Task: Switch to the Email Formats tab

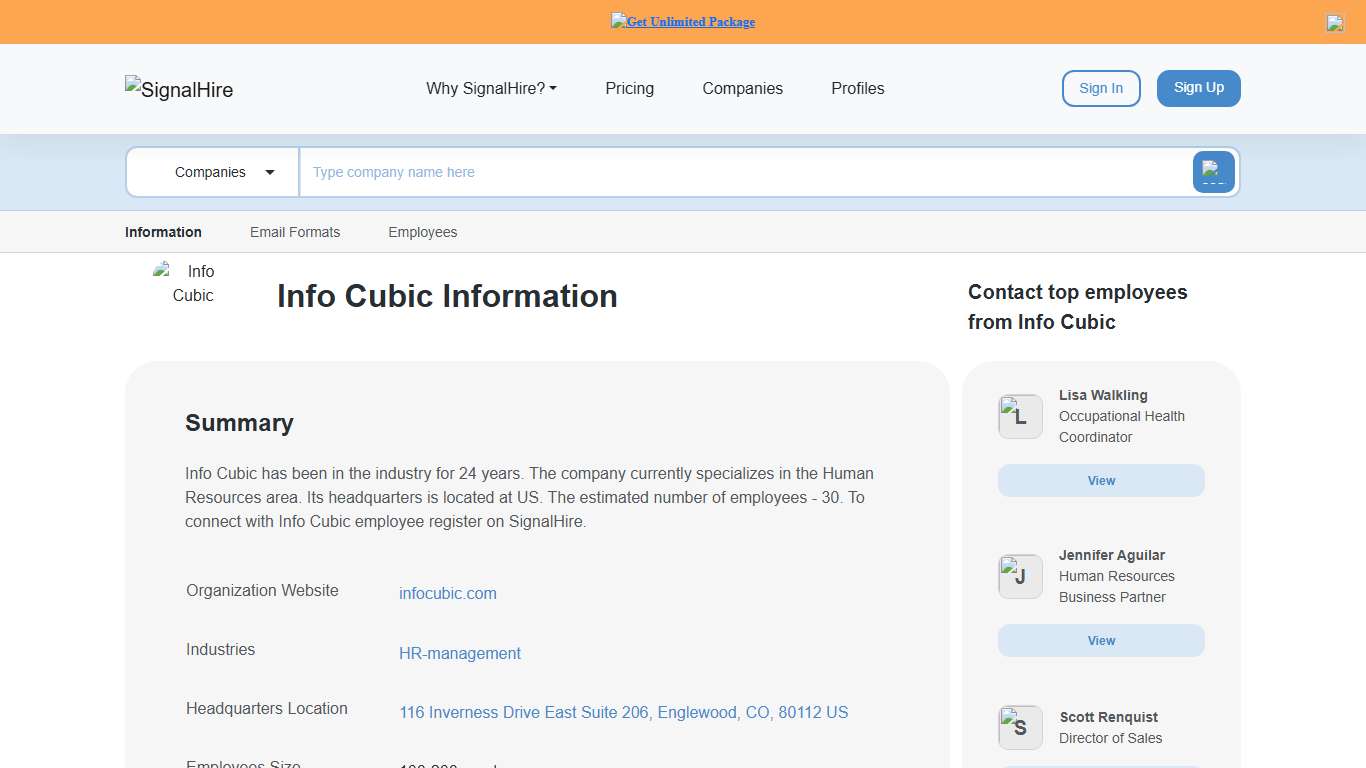Action: (x=295, y=232)
